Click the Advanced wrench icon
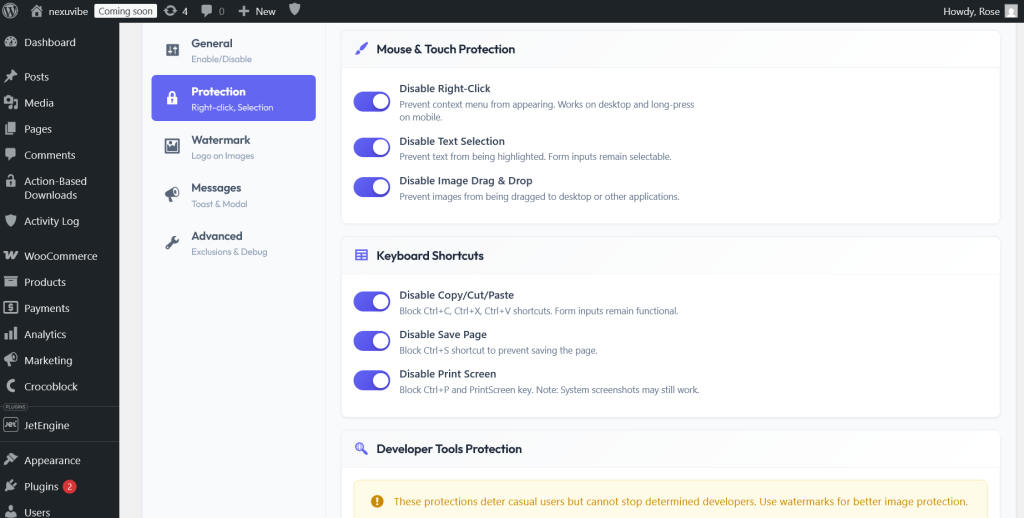The height and width of the screenshot is (518, 1024). click(172, 242)
